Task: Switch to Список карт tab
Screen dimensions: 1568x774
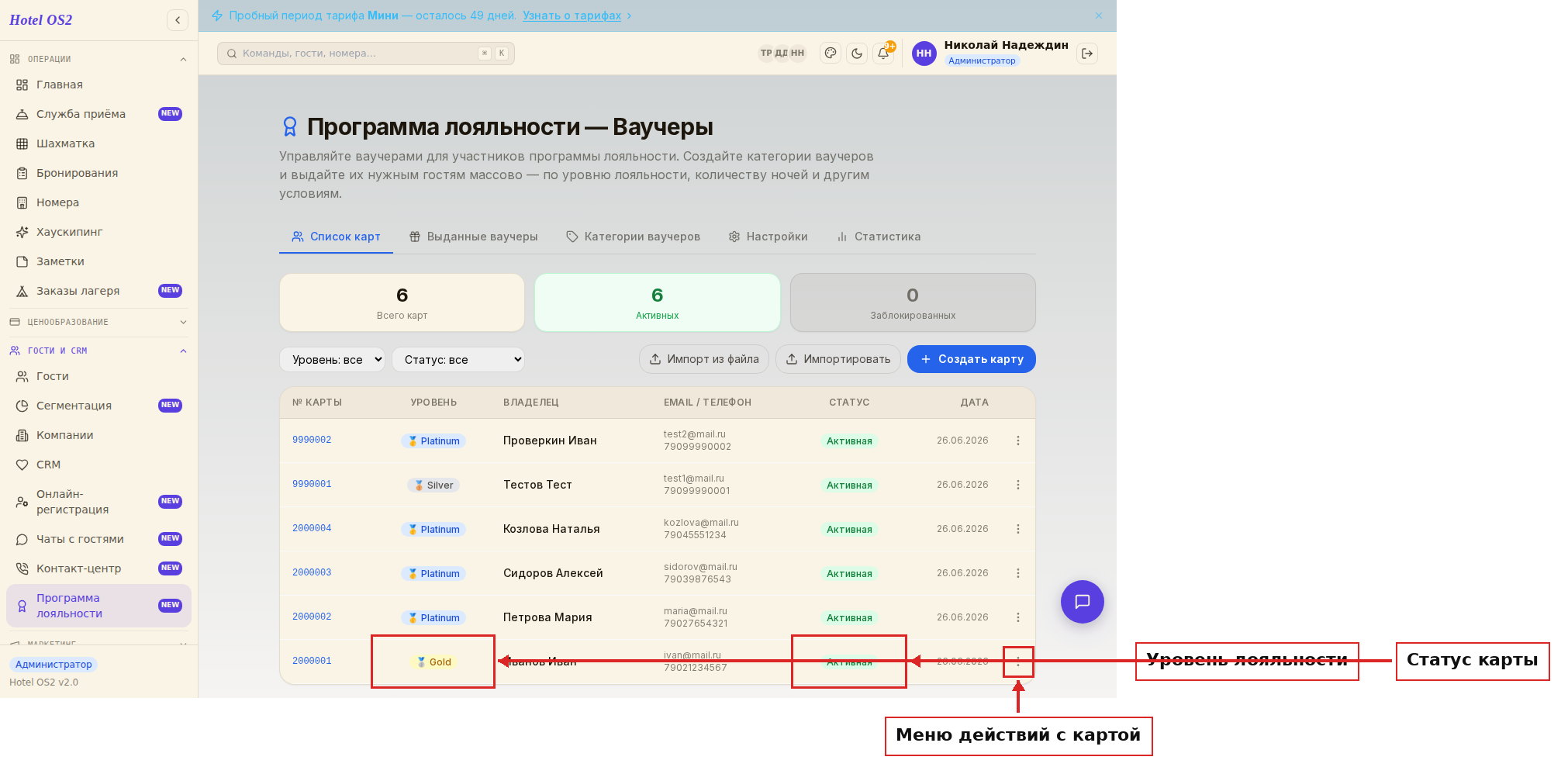Action: click(336, 237)
